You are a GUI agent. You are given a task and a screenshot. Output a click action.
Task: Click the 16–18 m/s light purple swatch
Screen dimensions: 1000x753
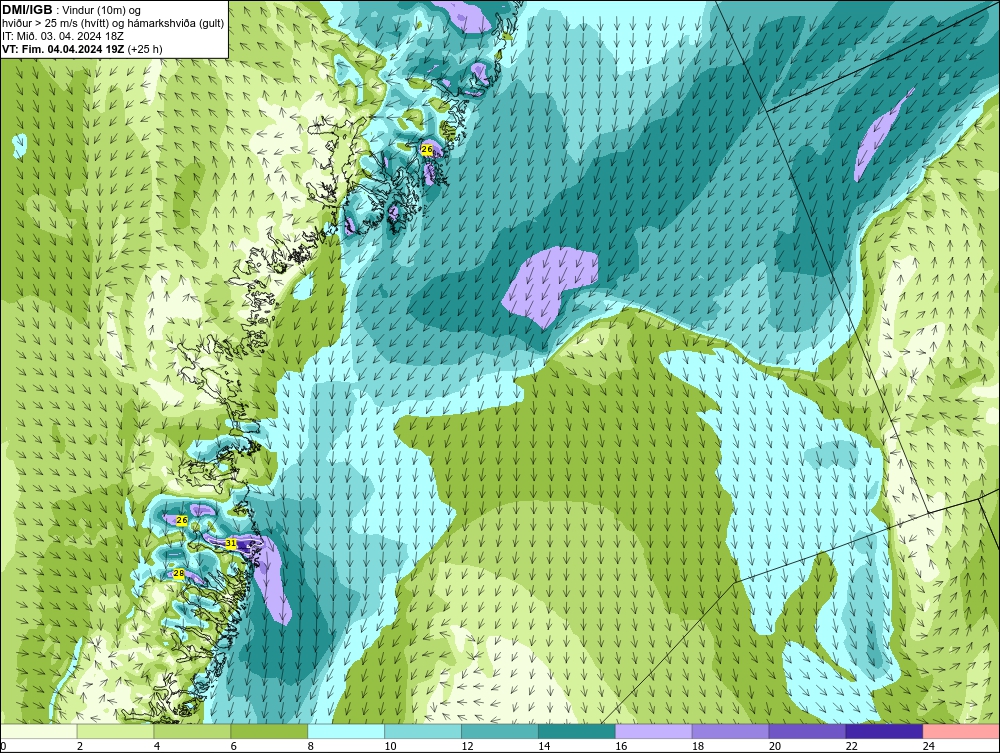pos(654,731)
